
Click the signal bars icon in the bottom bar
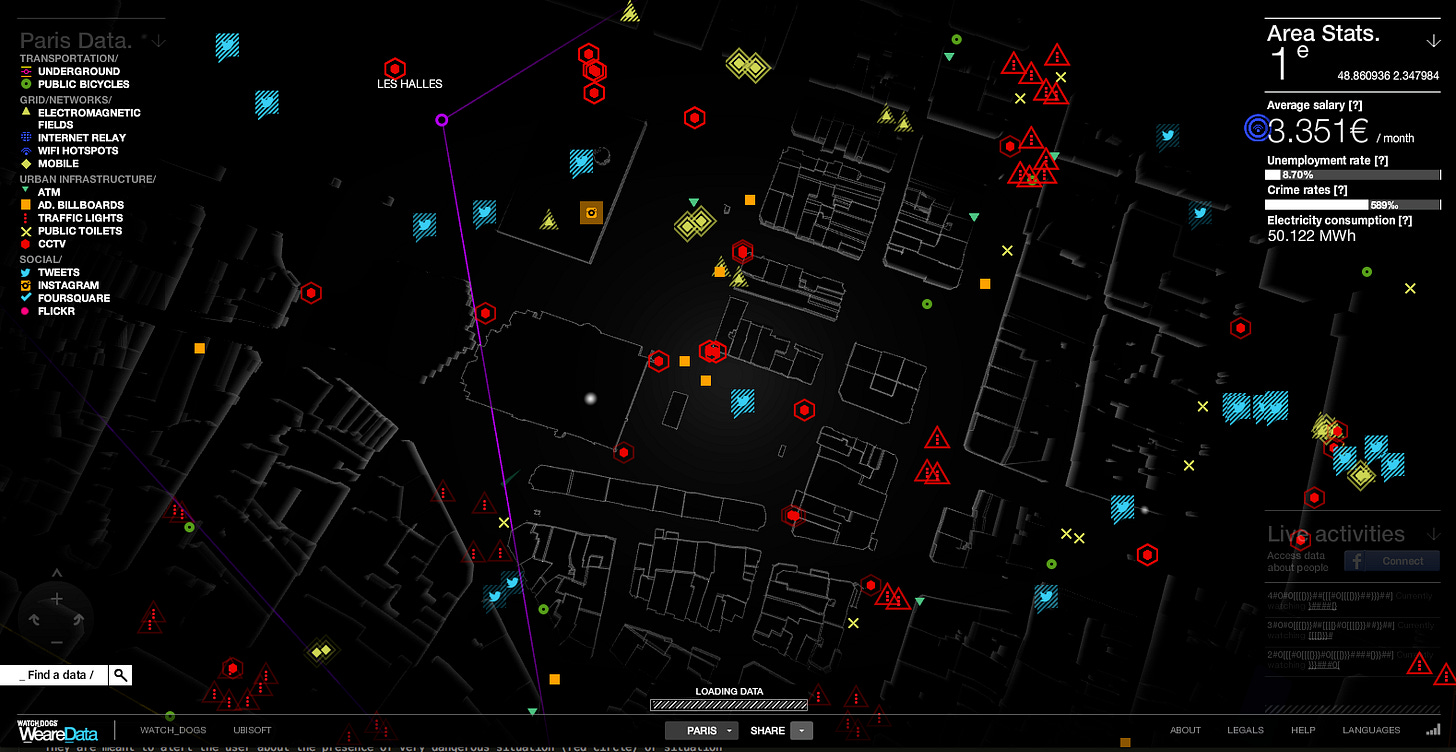(1433, 729)
